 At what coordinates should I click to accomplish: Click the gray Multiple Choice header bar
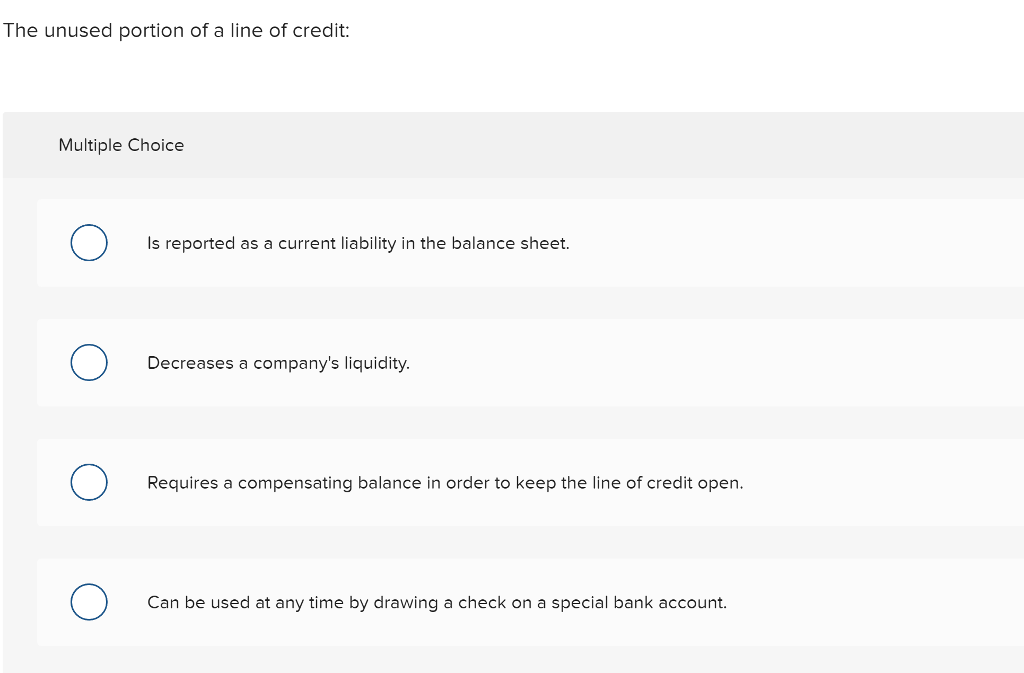point(513,145)
